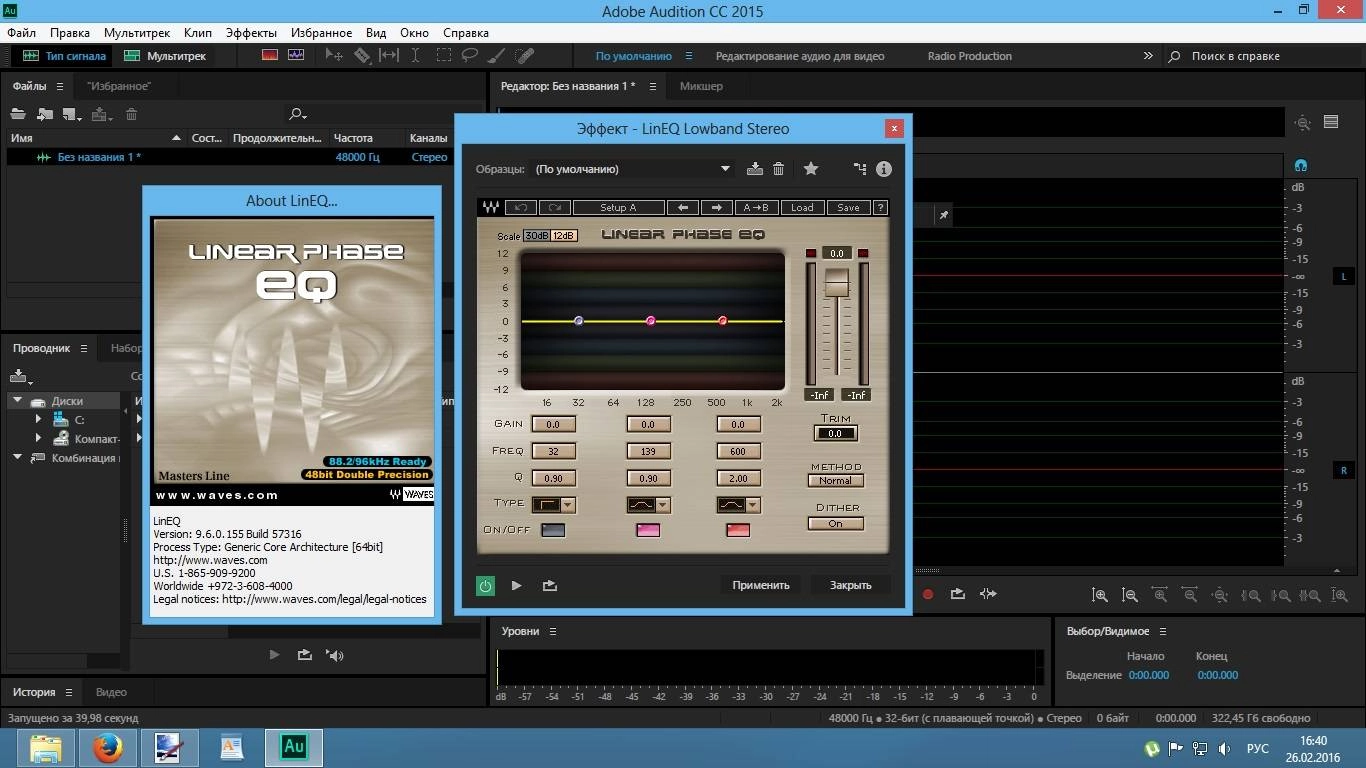Image resolution: width=1366 pixels, height=768 pixels.
Task: Open LinEQ plugin help question mark
Action: pyautogui.click(x=880, y=208)
